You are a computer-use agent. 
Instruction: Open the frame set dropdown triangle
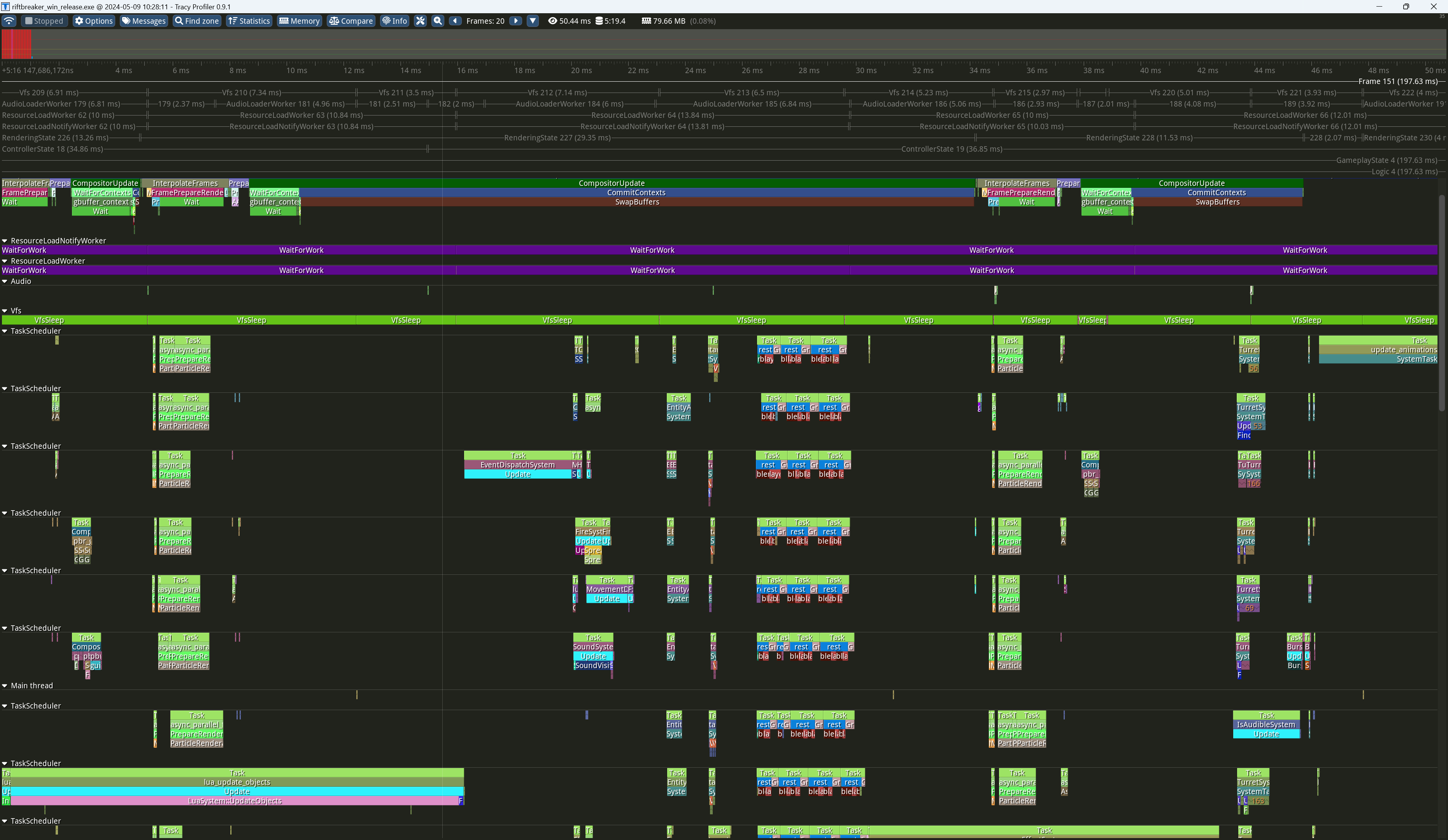point(533,21)
